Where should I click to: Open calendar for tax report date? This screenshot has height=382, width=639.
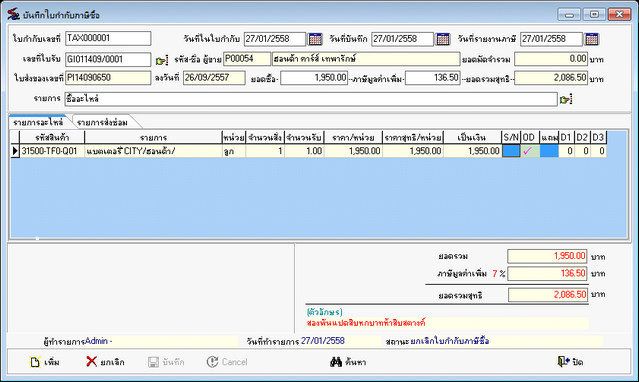(592, 39)
